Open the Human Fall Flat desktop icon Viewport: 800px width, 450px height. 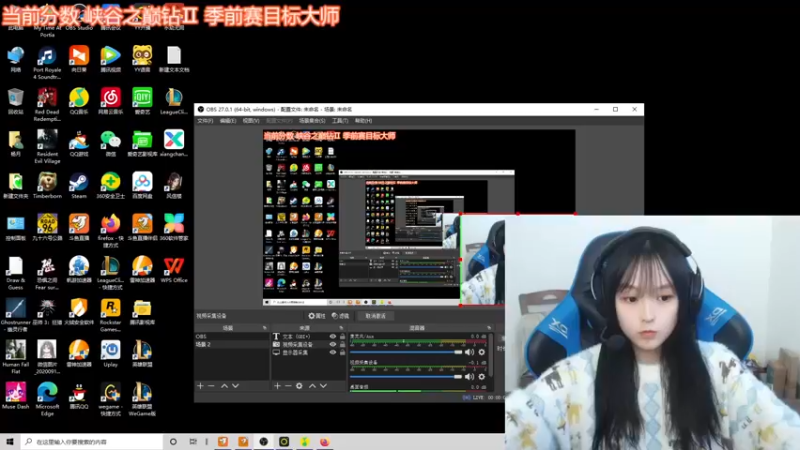[x=15, y=358]
